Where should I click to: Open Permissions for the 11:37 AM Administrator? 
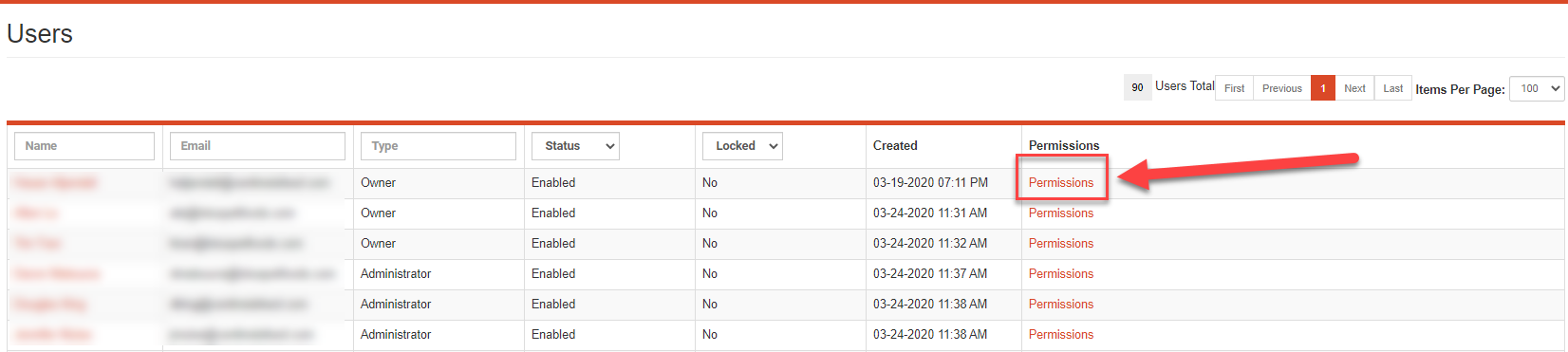click(1060, 274)
